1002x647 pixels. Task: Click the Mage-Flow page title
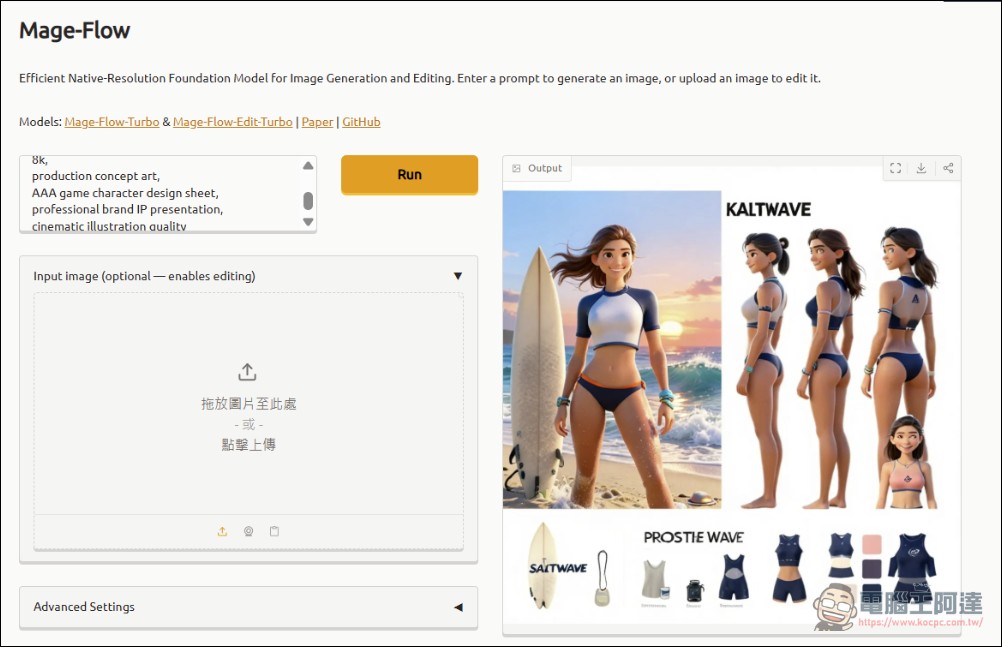coord(75,30)
